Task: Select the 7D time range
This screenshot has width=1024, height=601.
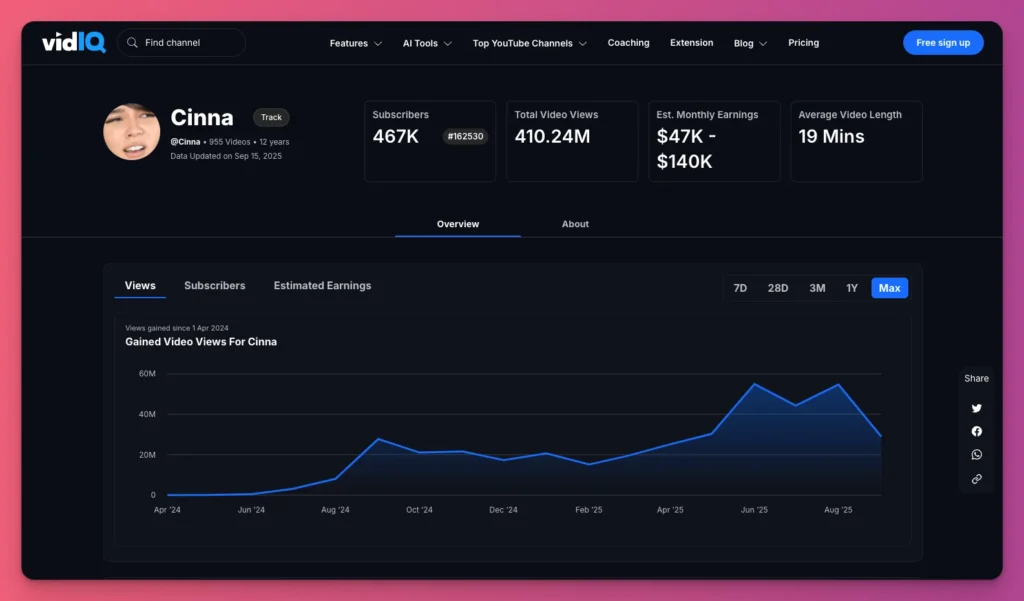Action: 740,288
